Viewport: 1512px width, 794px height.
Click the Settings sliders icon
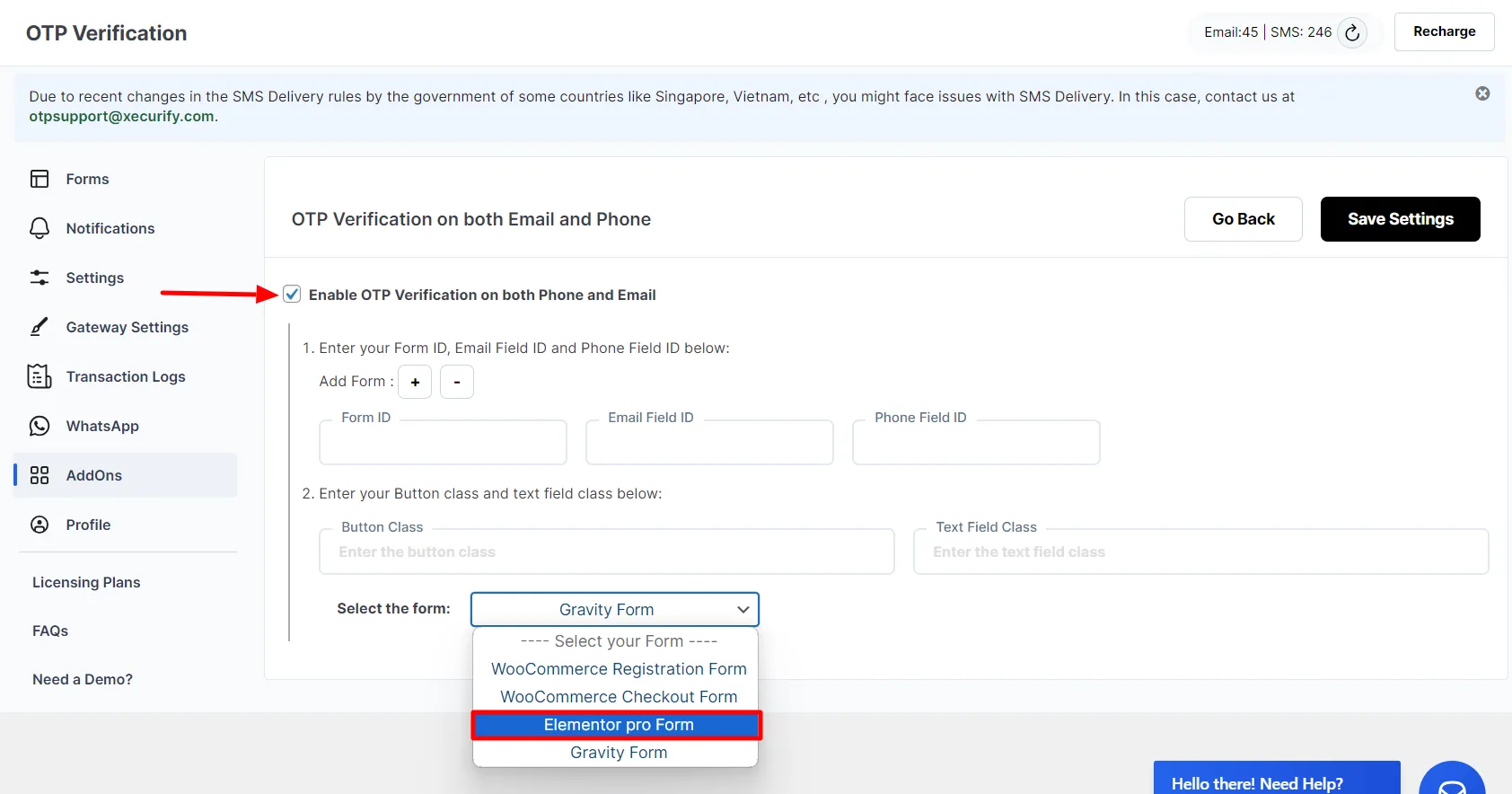(40, 278)
